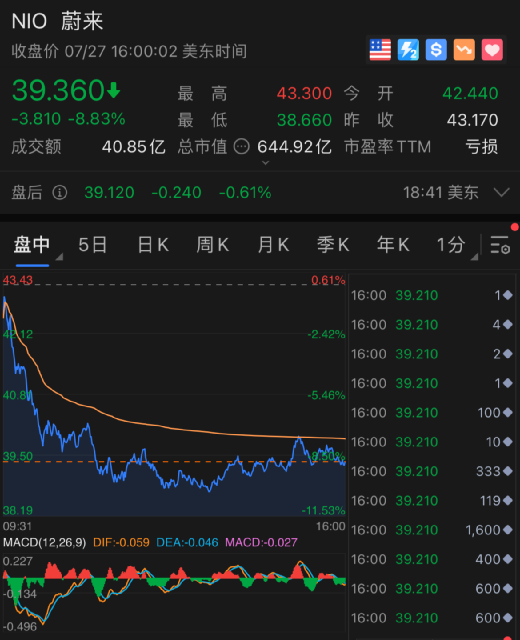520x640 pixels.
Task: Tap the 最低 value 38.660
Action: 304,120
